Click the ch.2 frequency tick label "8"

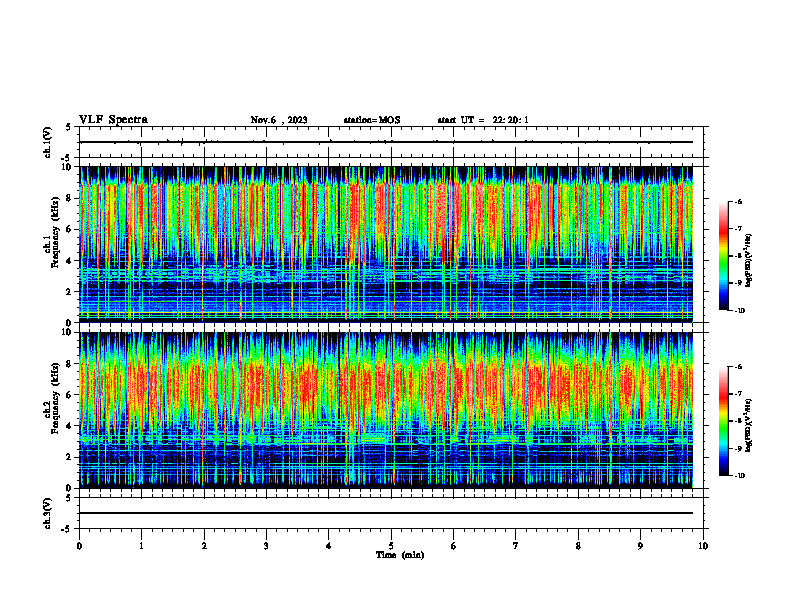coord(70,364)
